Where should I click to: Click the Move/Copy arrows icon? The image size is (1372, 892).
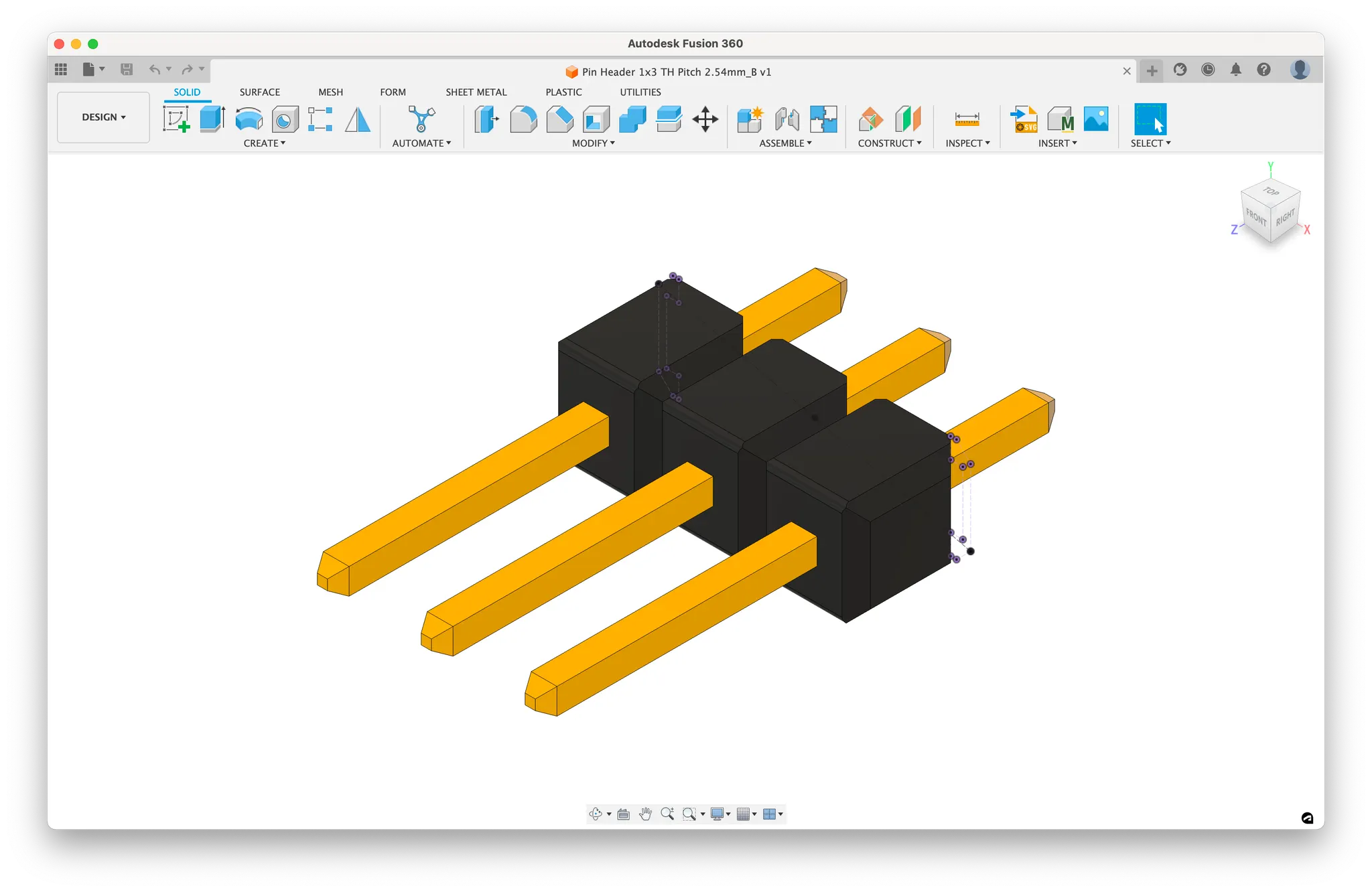pos(705,119)
